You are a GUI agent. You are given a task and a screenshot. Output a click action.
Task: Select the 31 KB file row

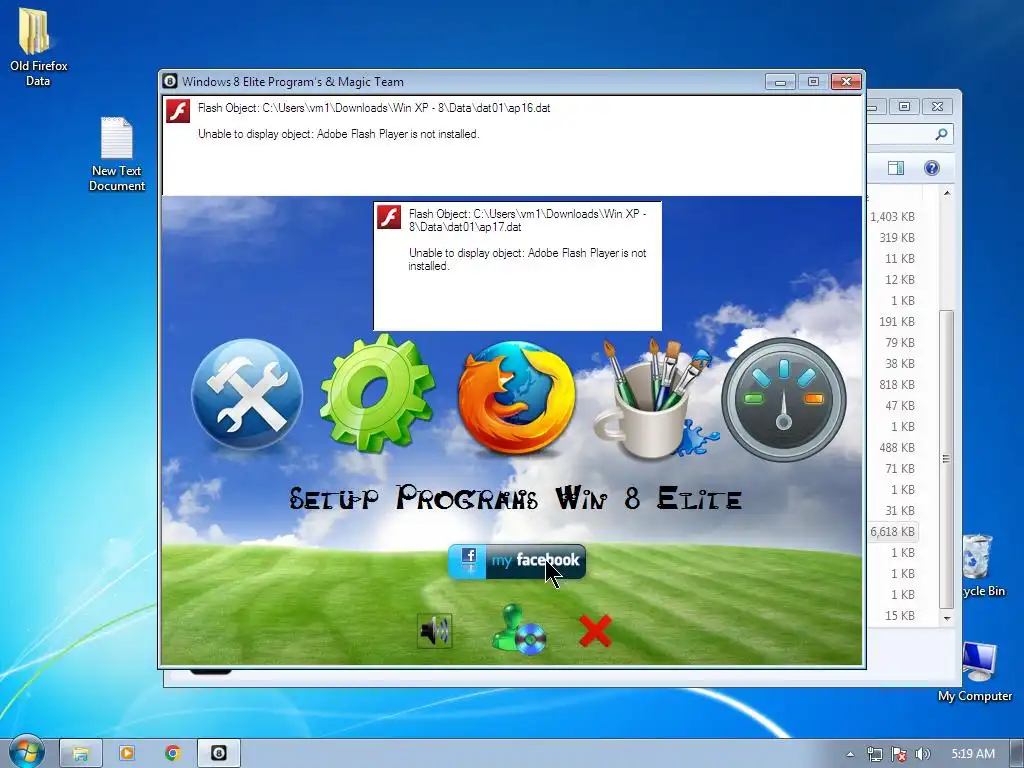click(x=892, y=511)
